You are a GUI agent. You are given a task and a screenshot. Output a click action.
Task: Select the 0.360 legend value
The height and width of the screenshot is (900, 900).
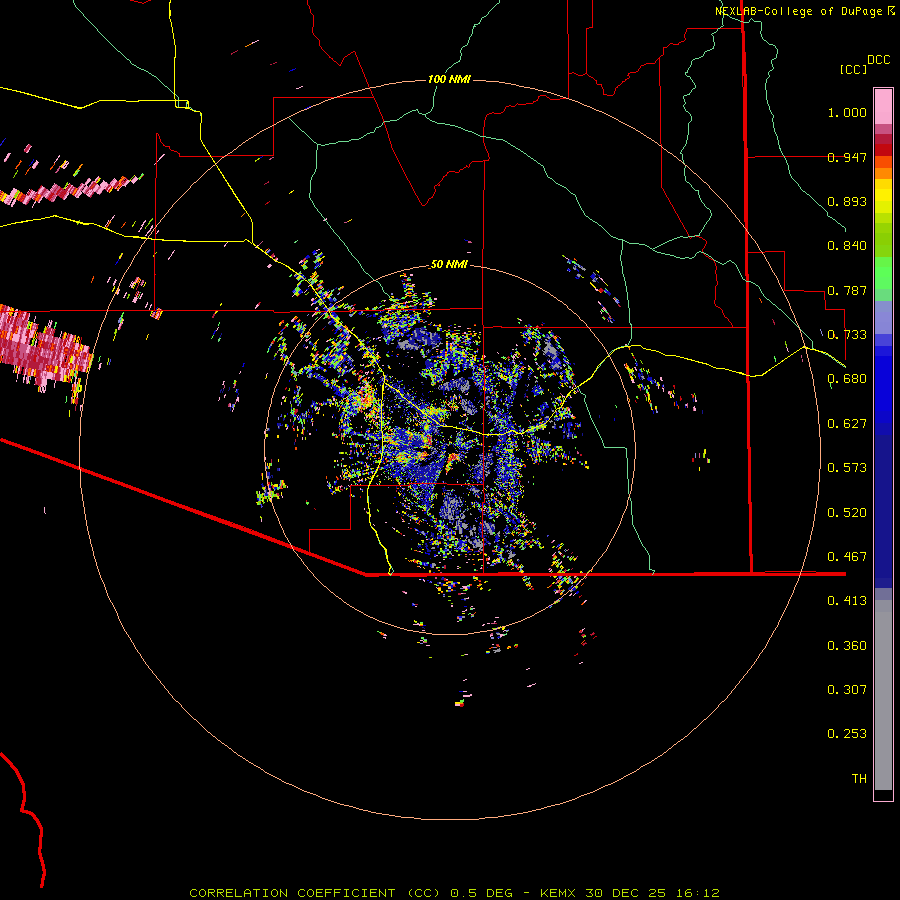tap(847, 646)
